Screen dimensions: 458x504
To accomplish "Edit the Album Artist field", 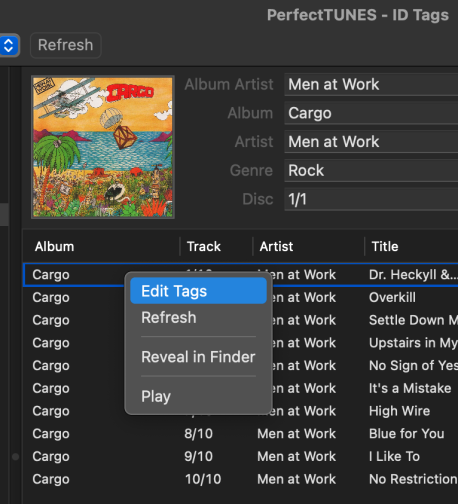I will [x=371, y=84].
